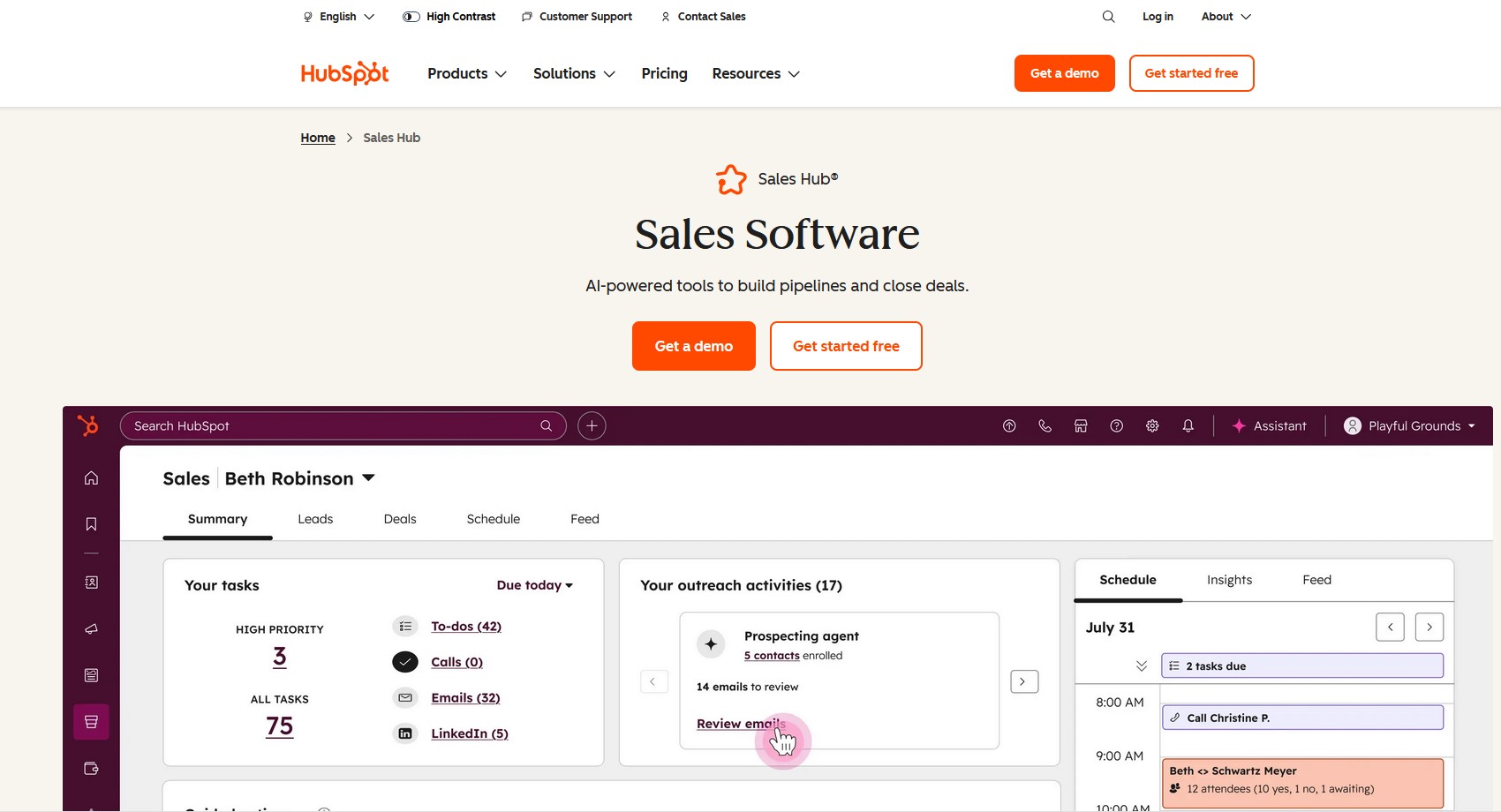The width and height of the screenshot is (1501, 812).
Task: Open the Customer Support link
Action: (x=577, y=17)
